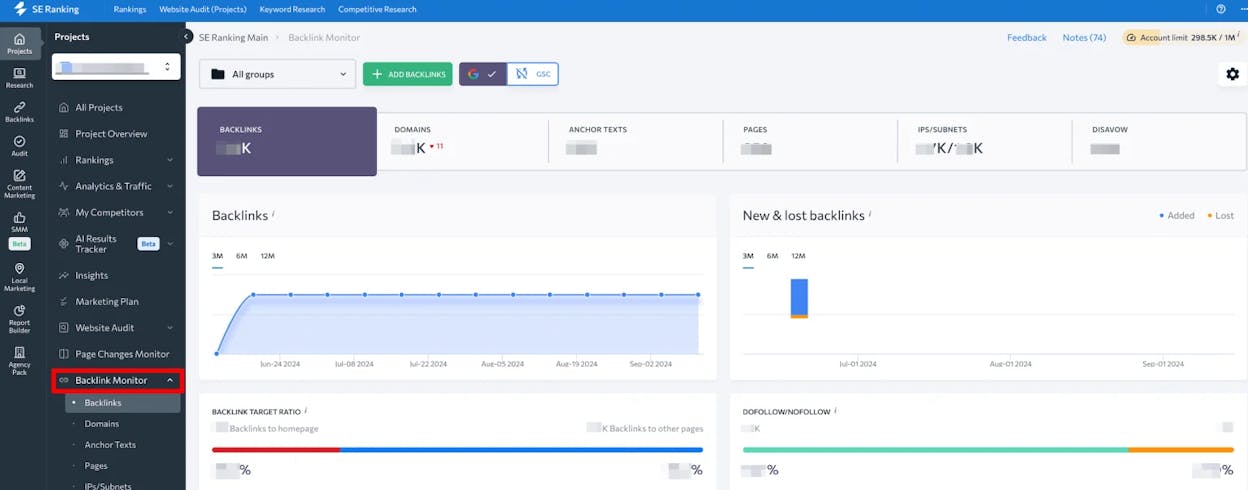Click the ADD BACKLINKS button
The width and height of the screenshot is (1248, 490).
tap(408, 74)
